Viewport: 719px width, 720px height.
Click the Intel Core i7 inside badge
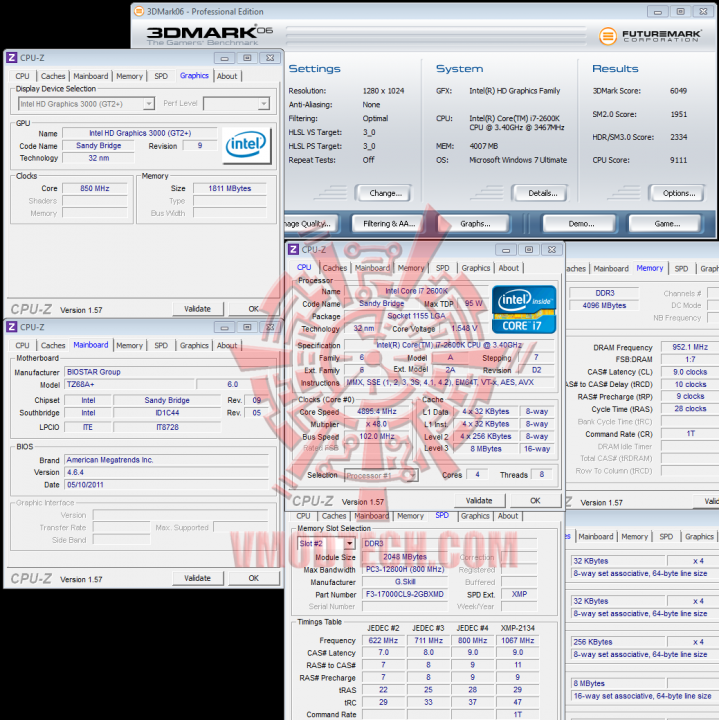coord(524,309)
